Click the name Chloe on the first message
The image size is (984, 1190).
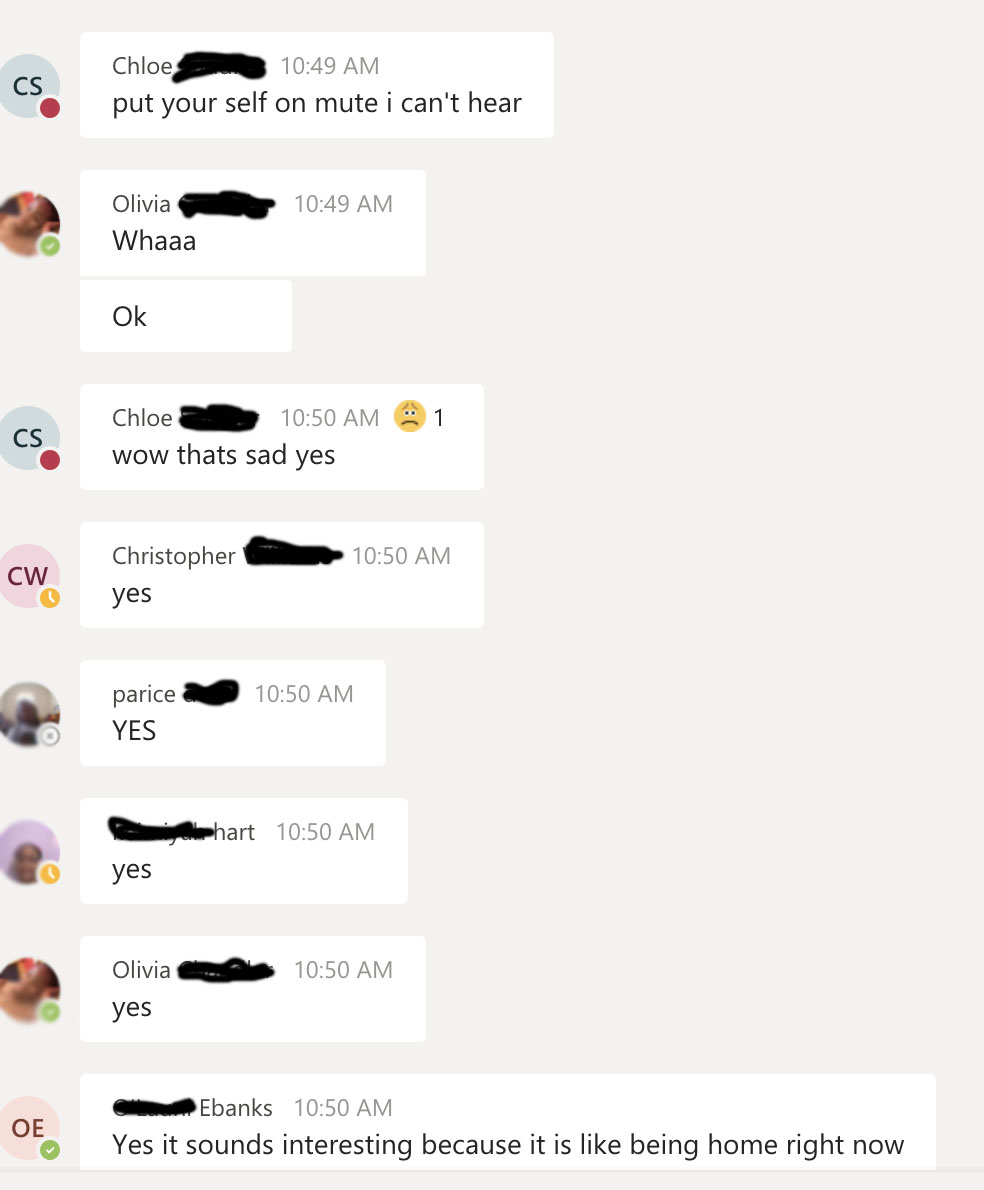(142, 66)
